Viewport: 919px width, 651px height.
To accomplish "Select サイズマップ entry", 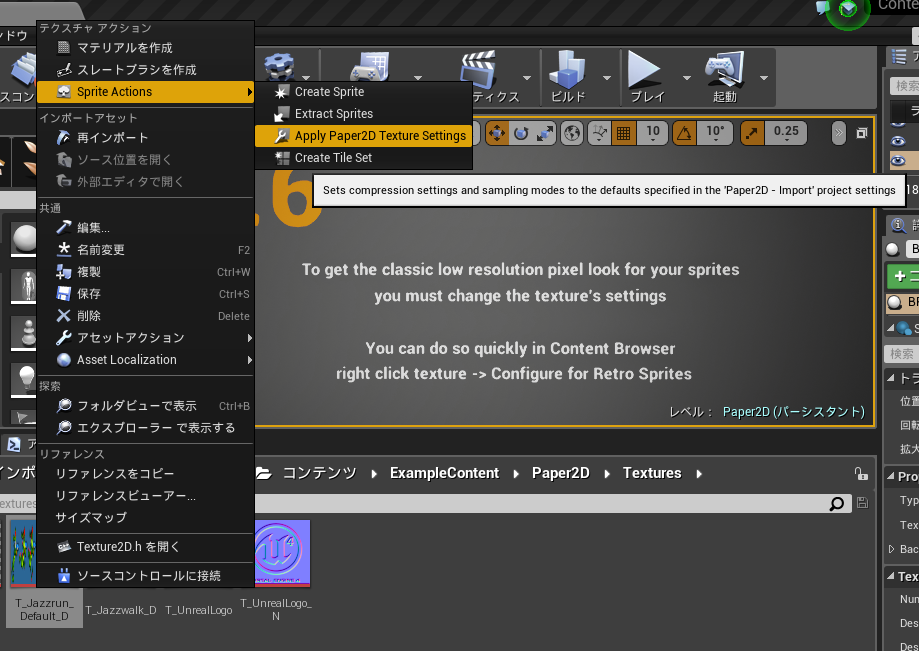I will (145, 517).
